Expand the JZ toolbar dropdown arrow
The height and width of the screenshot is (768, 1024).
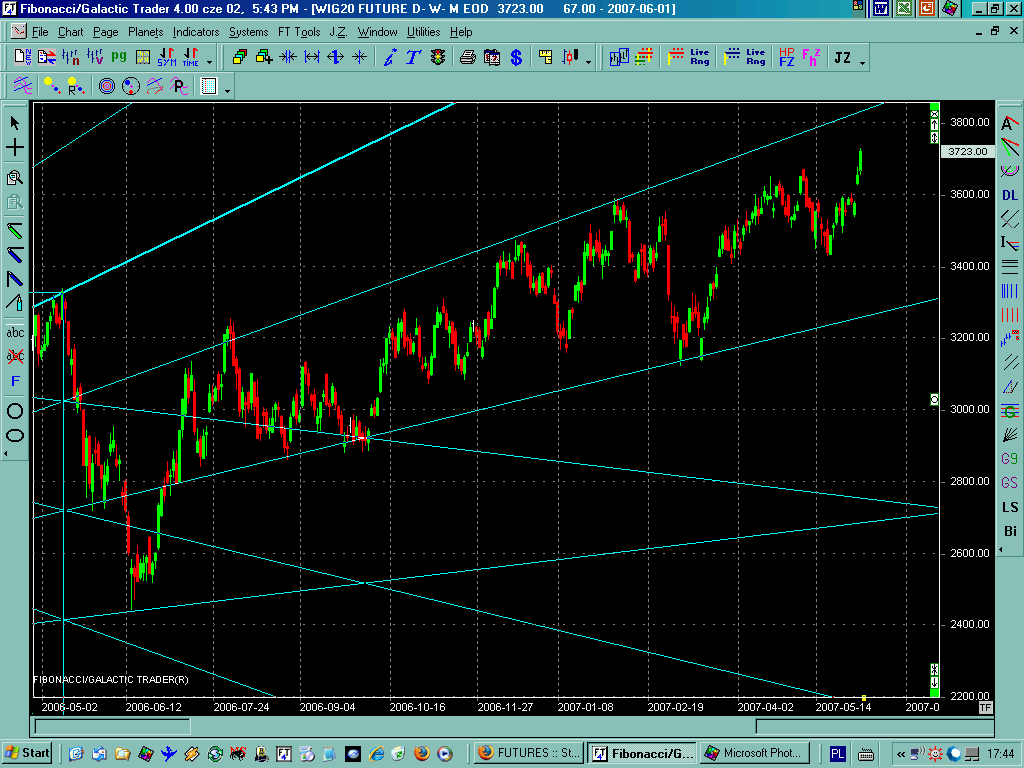[x=862, y=62]
